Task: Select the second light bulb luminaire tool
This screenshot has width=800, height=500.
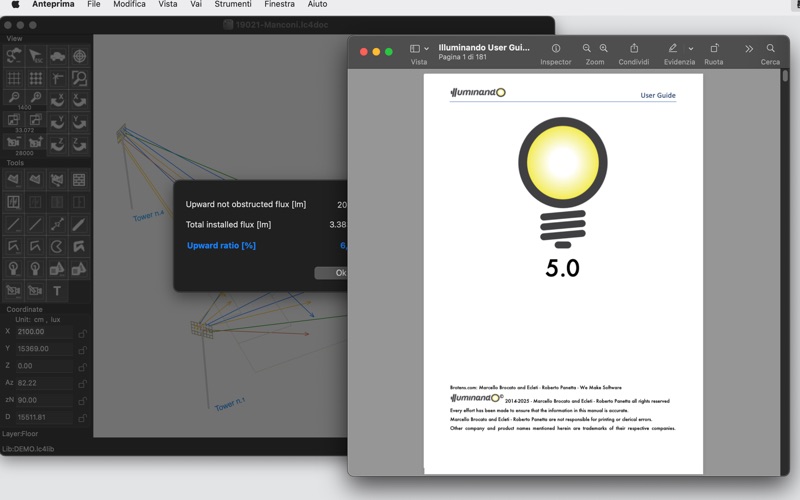Action: coord(35,269)
